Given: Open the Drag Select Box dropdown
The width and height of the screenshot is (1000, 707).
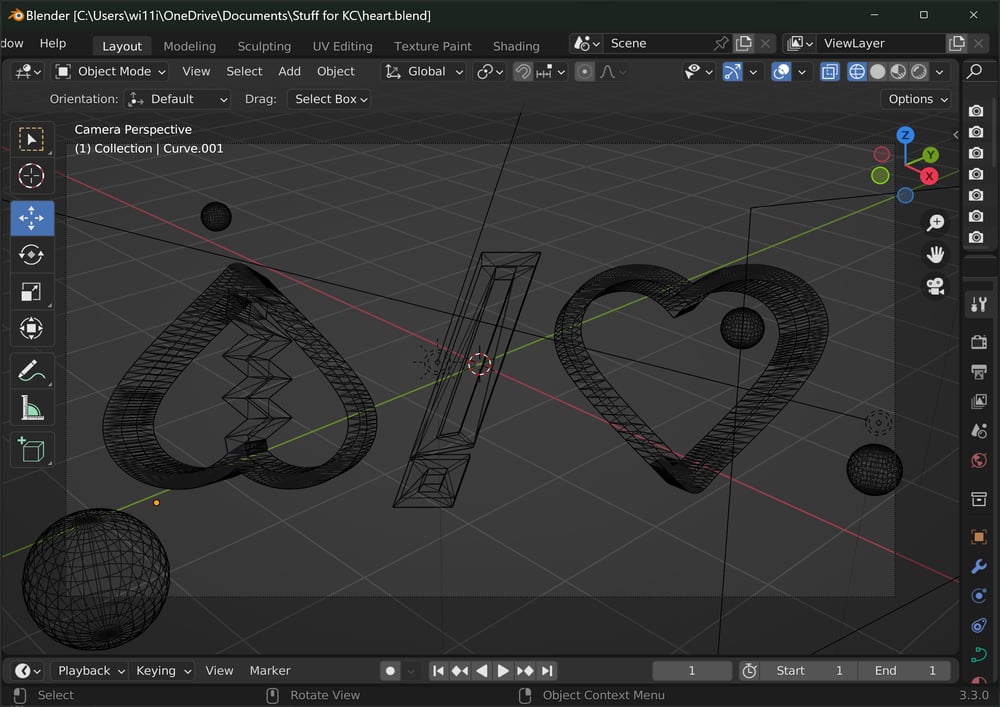Looking at the screenshot, I should (329, 99).
